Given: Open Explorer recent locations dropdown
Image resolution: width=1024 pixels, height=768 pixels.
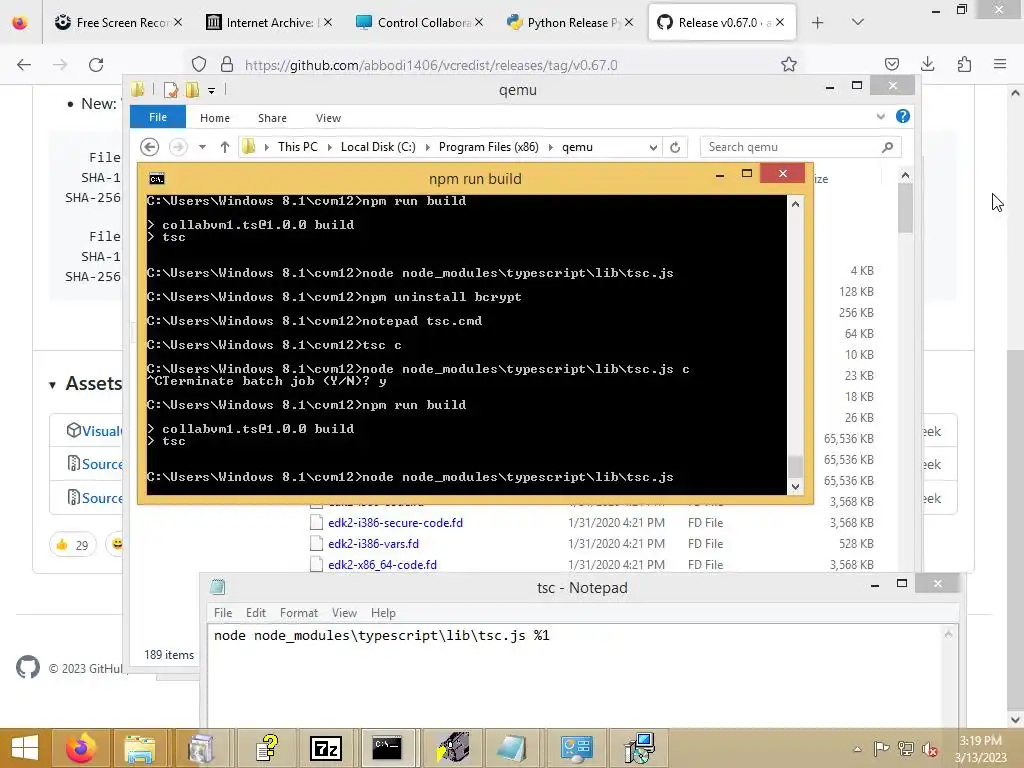Looking at the screenshot, I should tap(202, 147).
